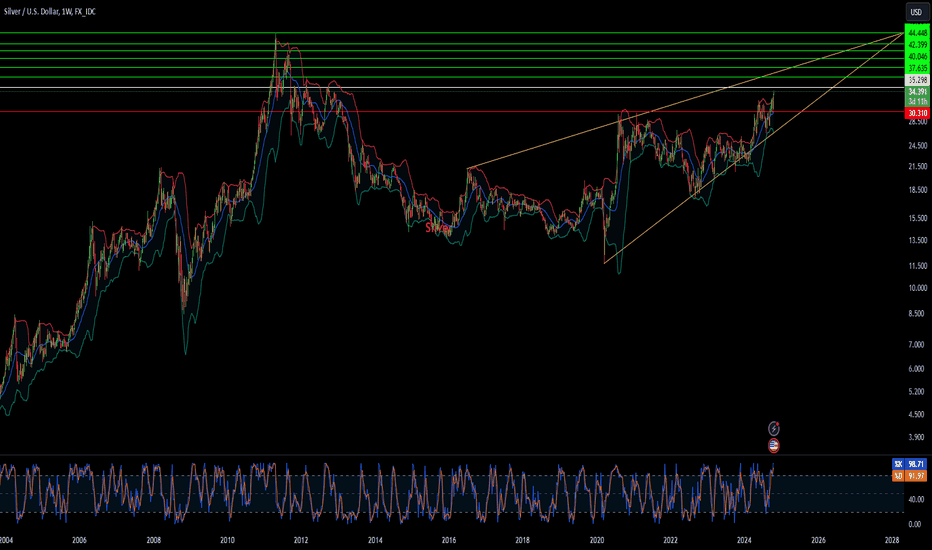The image size is (932, 550).
Task: Click the 2006 label on time axis
Action: click(x=79, y=540)
